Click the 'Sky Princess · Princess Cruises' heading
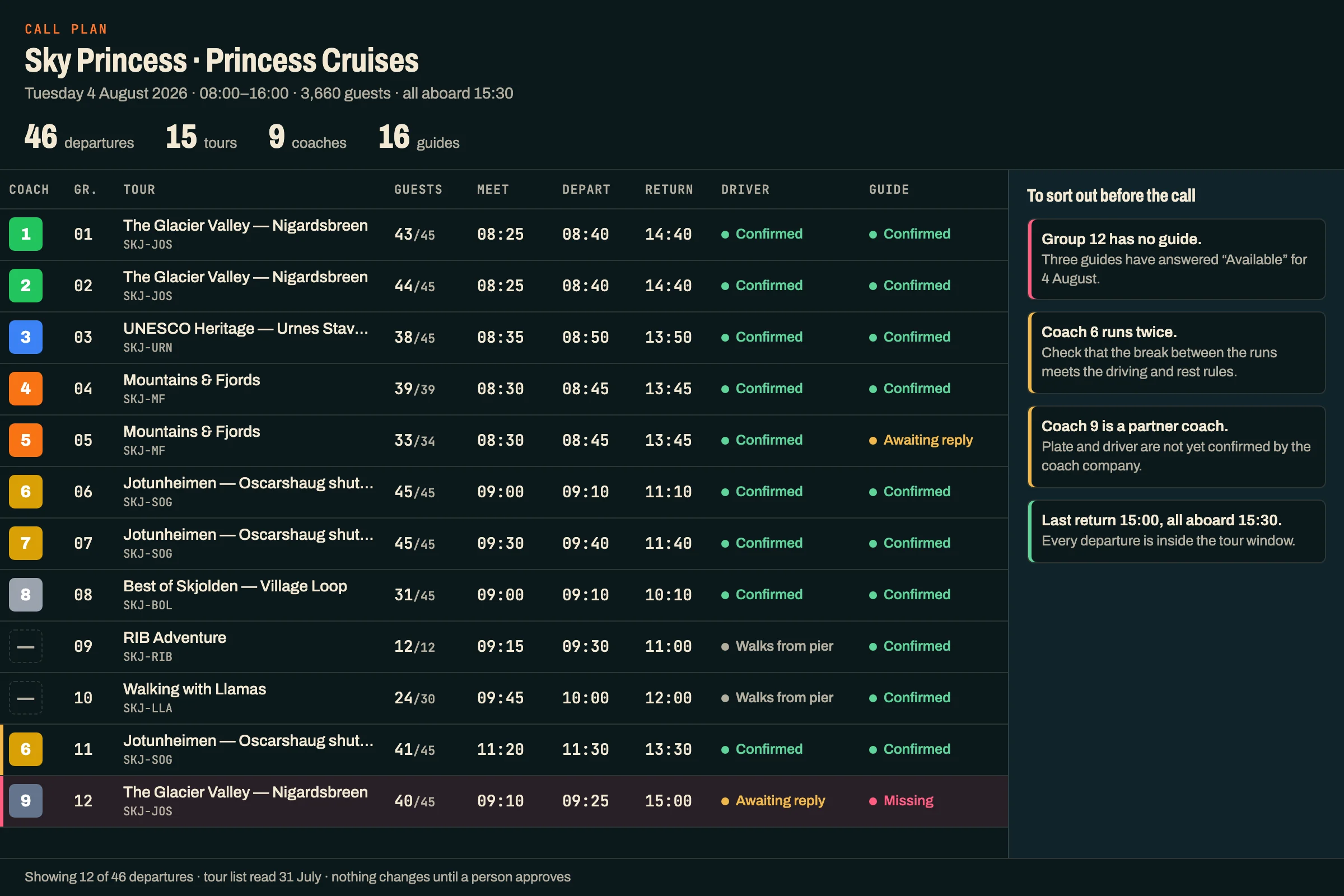This screenshot has height=896, width=1344. coord(222,60)
